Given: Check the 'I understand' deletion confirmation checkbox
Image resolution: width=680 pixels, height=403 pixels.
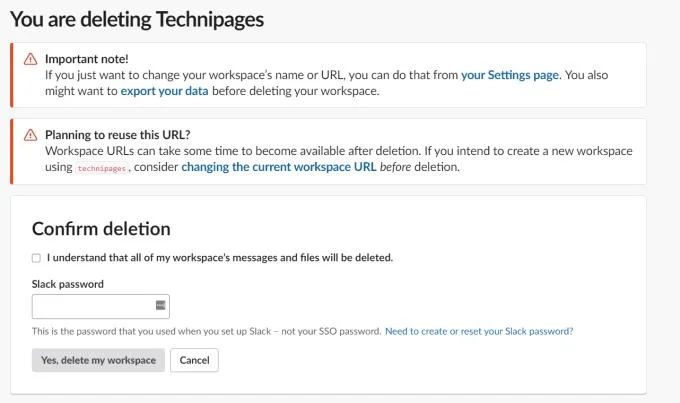Looking at the screenshot, I should [x=36, y=258].
